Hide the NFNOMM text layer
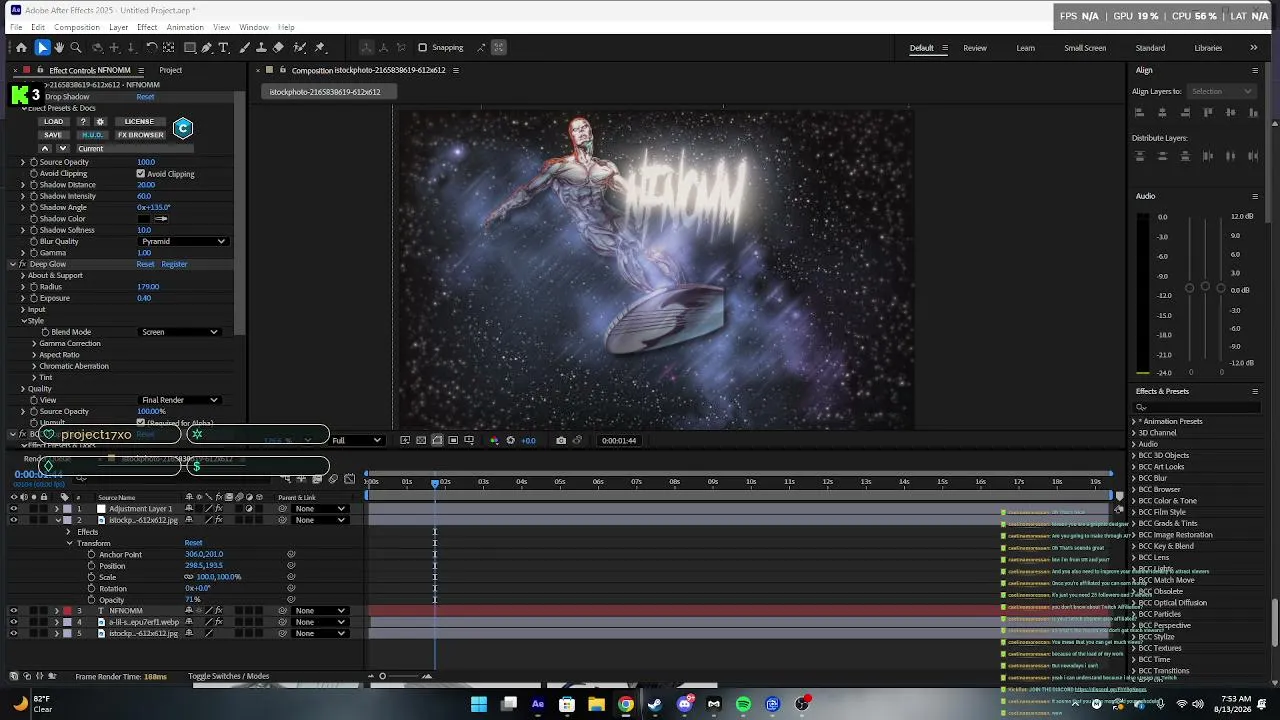 pos(14,611)
